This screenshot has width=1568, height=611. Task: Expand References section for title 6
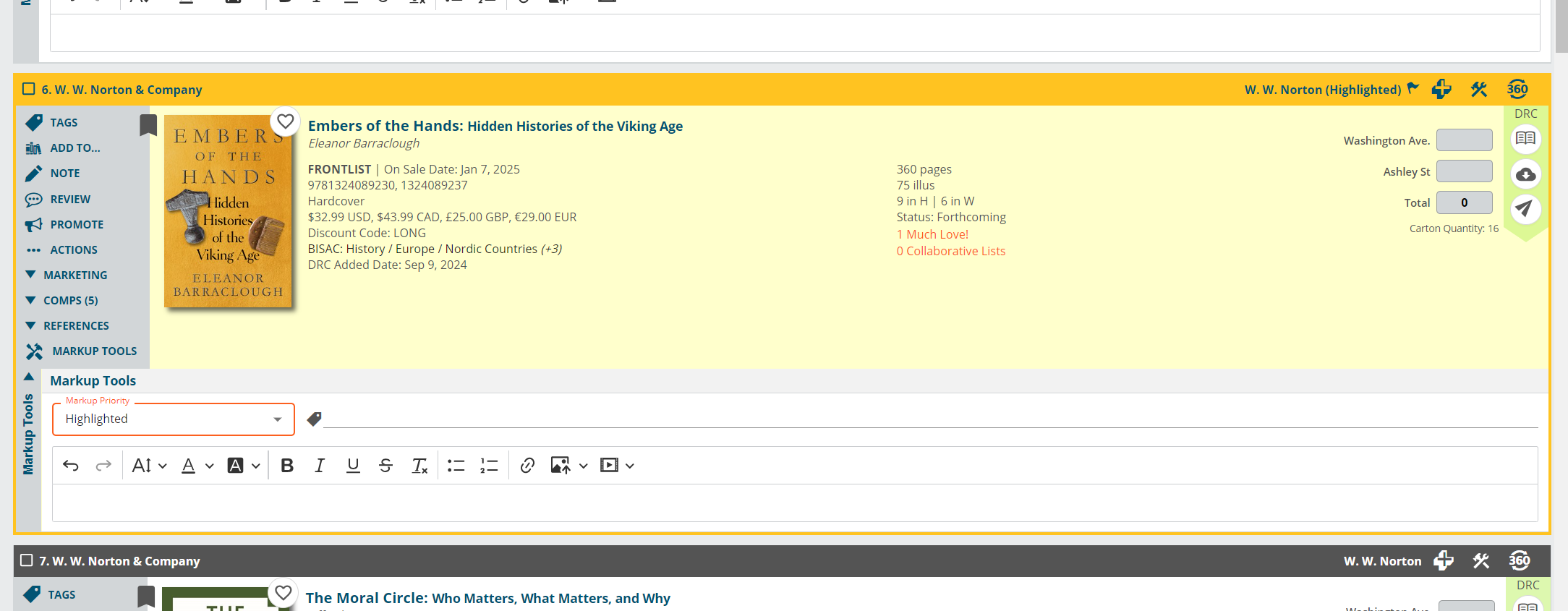point(67,325)
